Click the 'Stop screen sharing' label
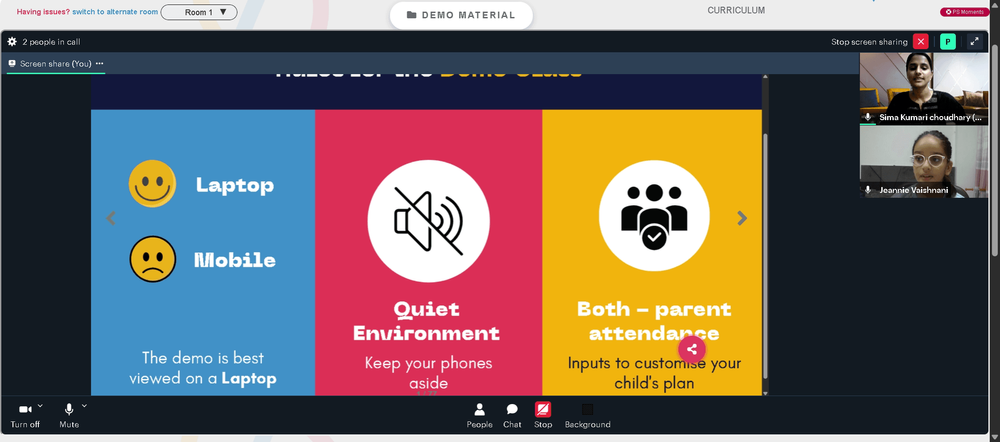The image size is (1000, 442). click(869, 42)
